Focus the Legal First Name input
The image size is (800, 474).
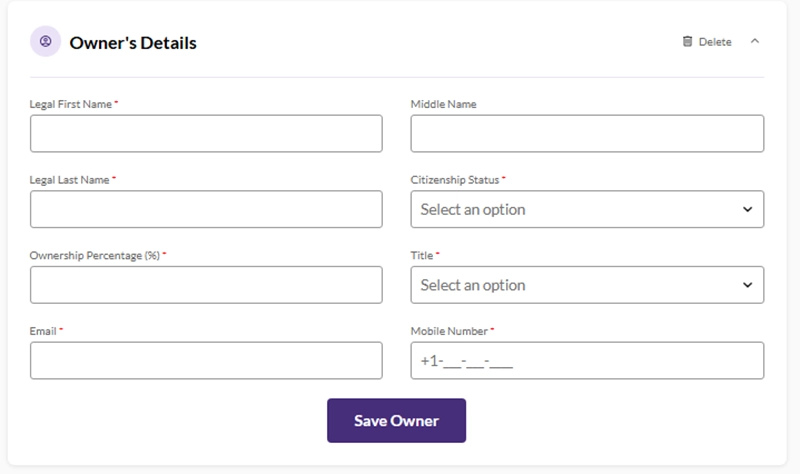point(206,134)
